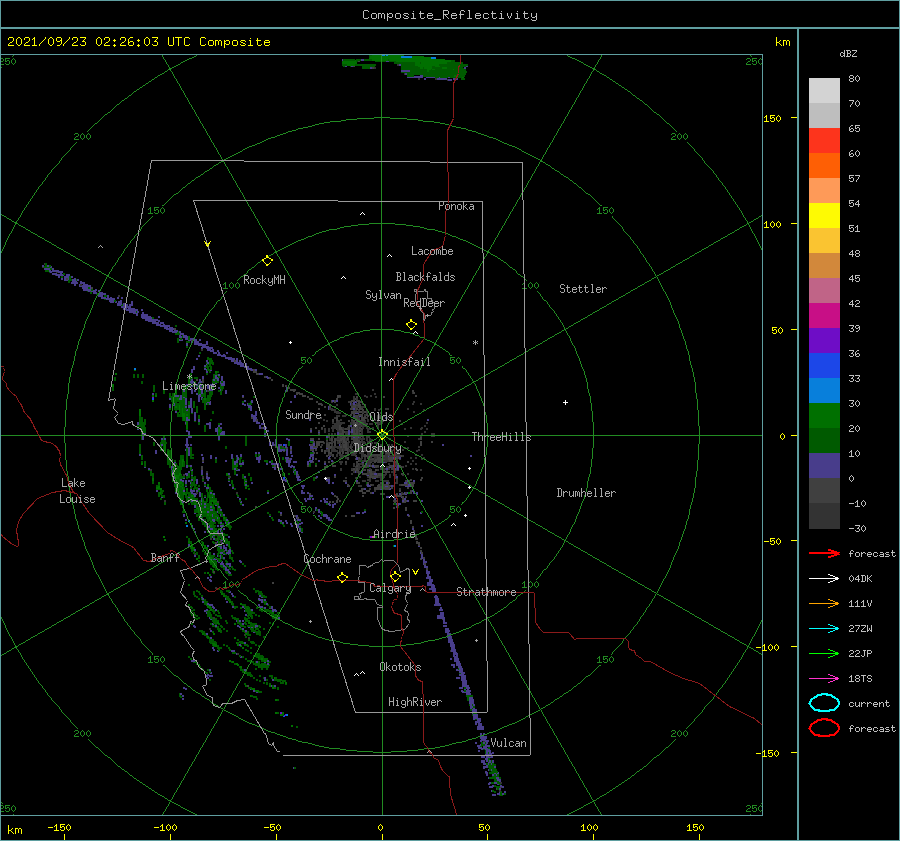
Task: Click the RockyMH label
Action: click(264, 280)
